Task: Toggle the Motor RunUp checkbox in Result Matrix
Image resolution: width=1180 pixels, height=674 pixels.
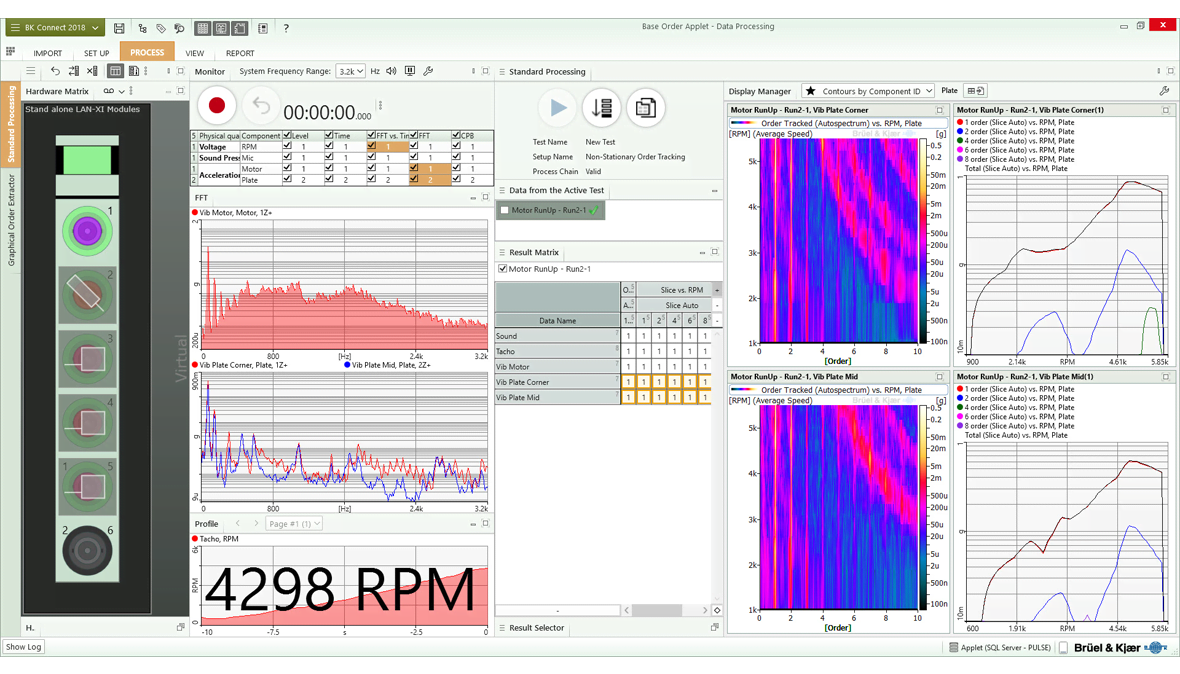Action: tap(503, 269)
